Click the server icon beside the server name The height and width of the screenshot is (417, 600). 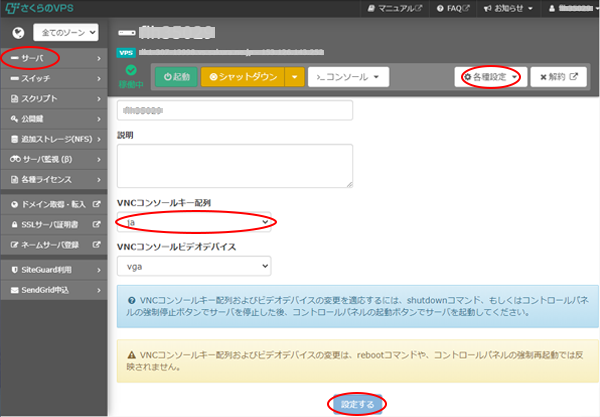(127, 33)
